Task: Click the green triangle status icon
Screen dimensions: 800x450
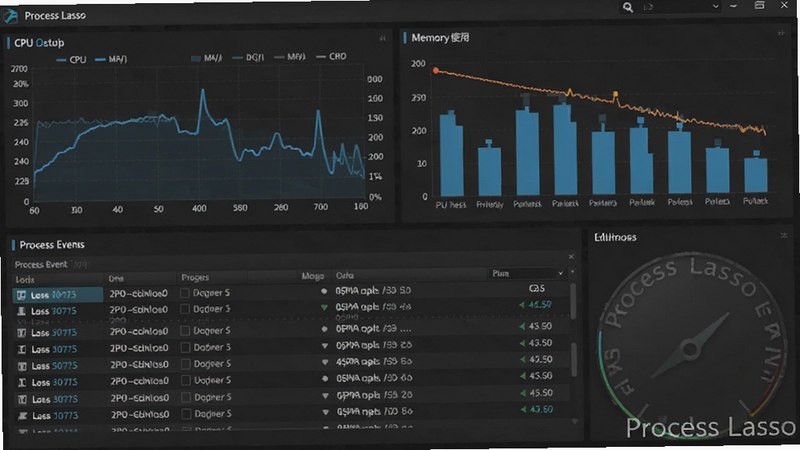Action: click(x=324, y=307)
